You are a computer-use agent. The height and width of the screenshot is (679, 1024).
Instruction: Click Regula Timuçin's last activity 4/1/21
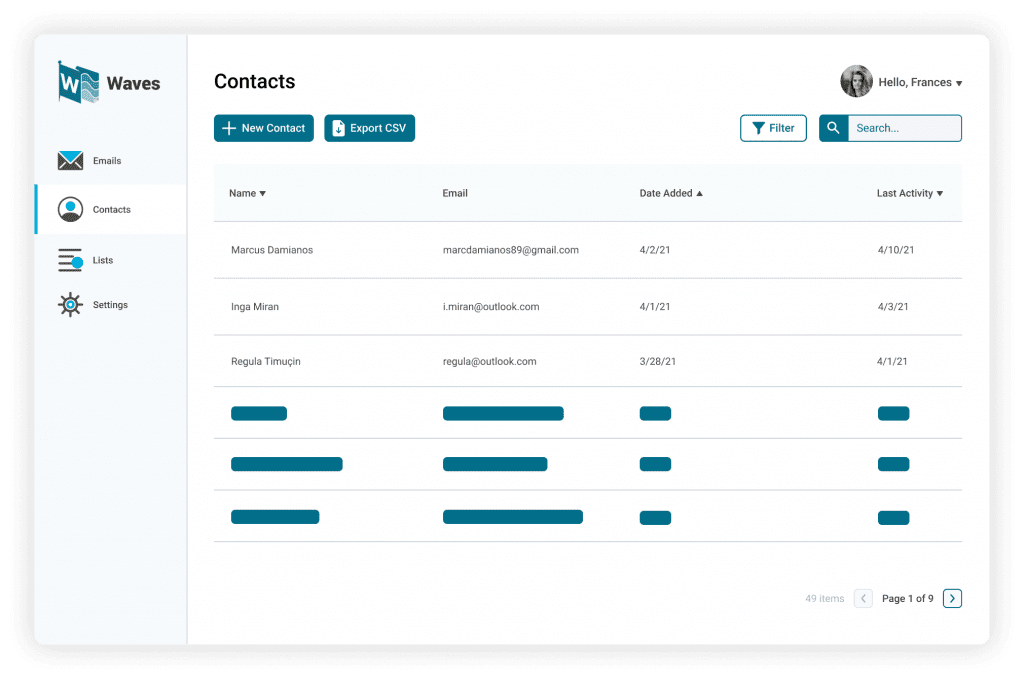tap(892, 362)
